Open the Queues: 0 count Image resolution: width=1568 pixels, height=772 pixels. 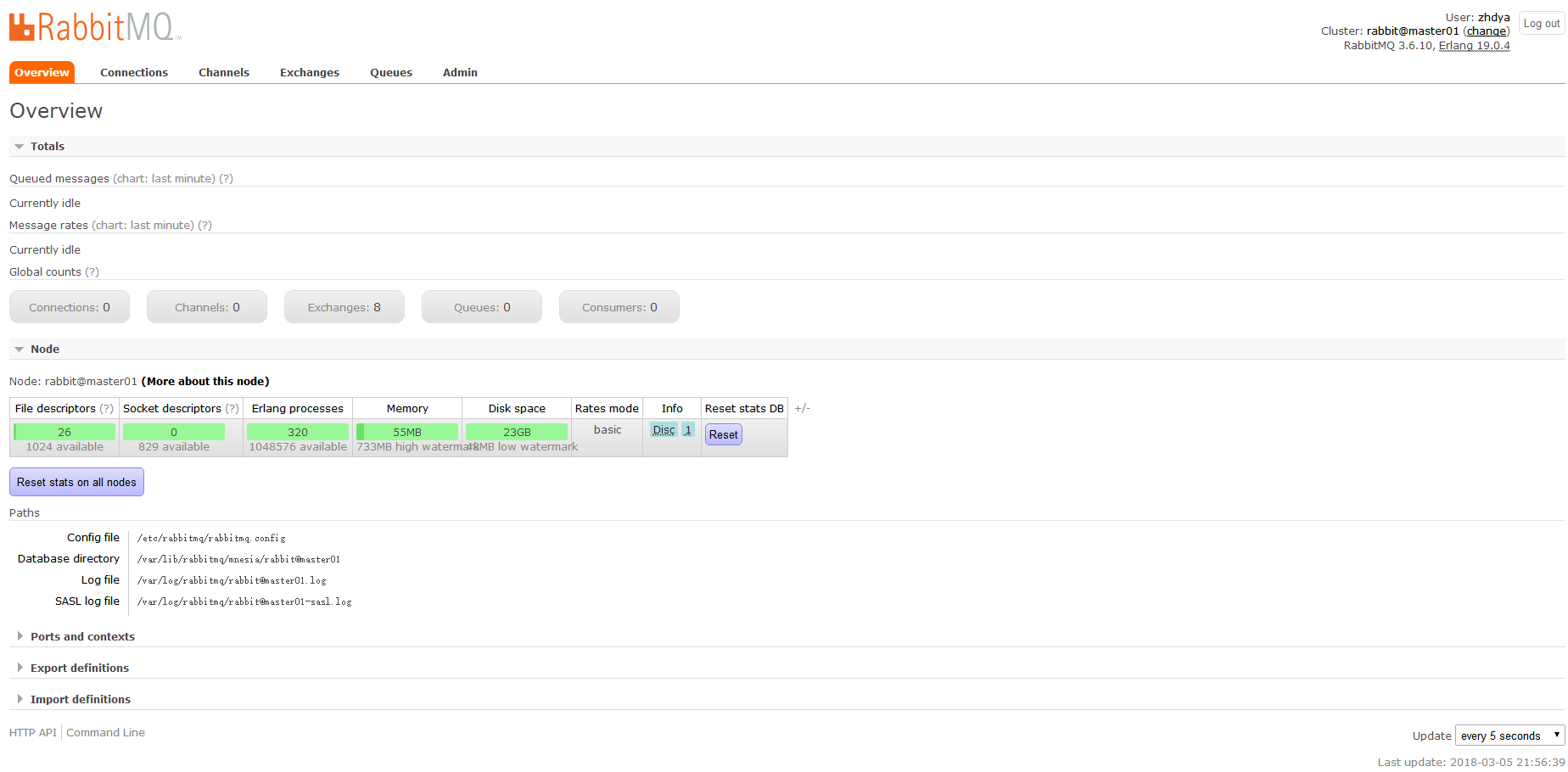(482, 307)
